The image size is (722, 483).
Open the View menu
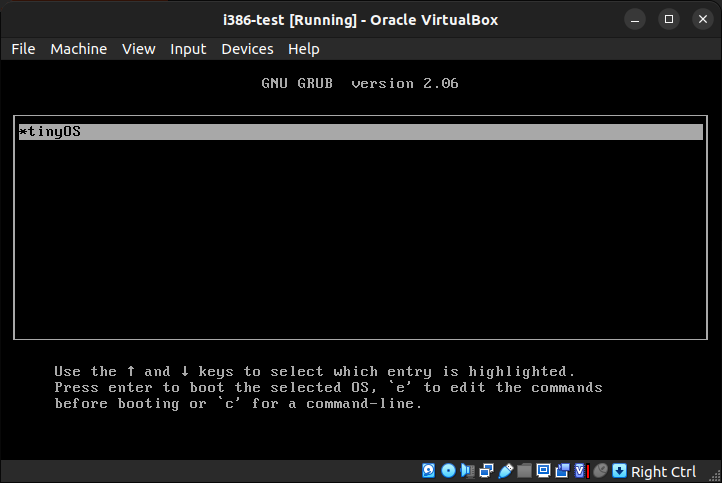(139, 49)
